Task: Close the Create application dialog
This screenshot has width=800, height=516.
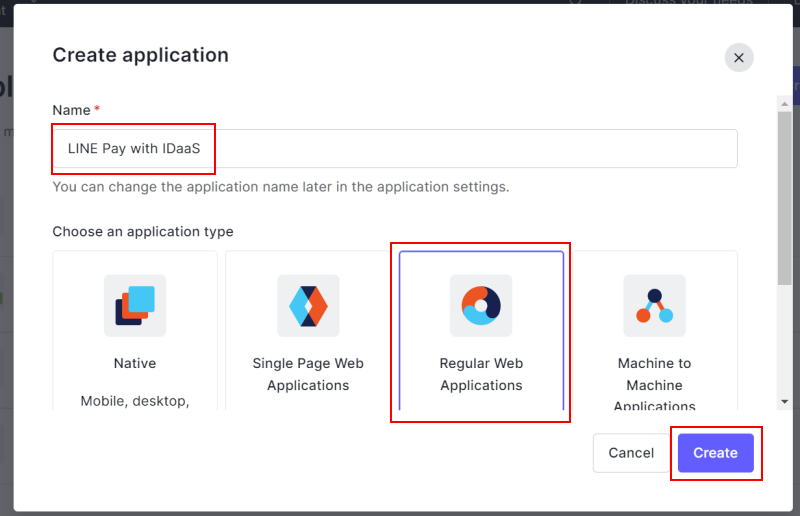Action: click(x=739, y=58)
